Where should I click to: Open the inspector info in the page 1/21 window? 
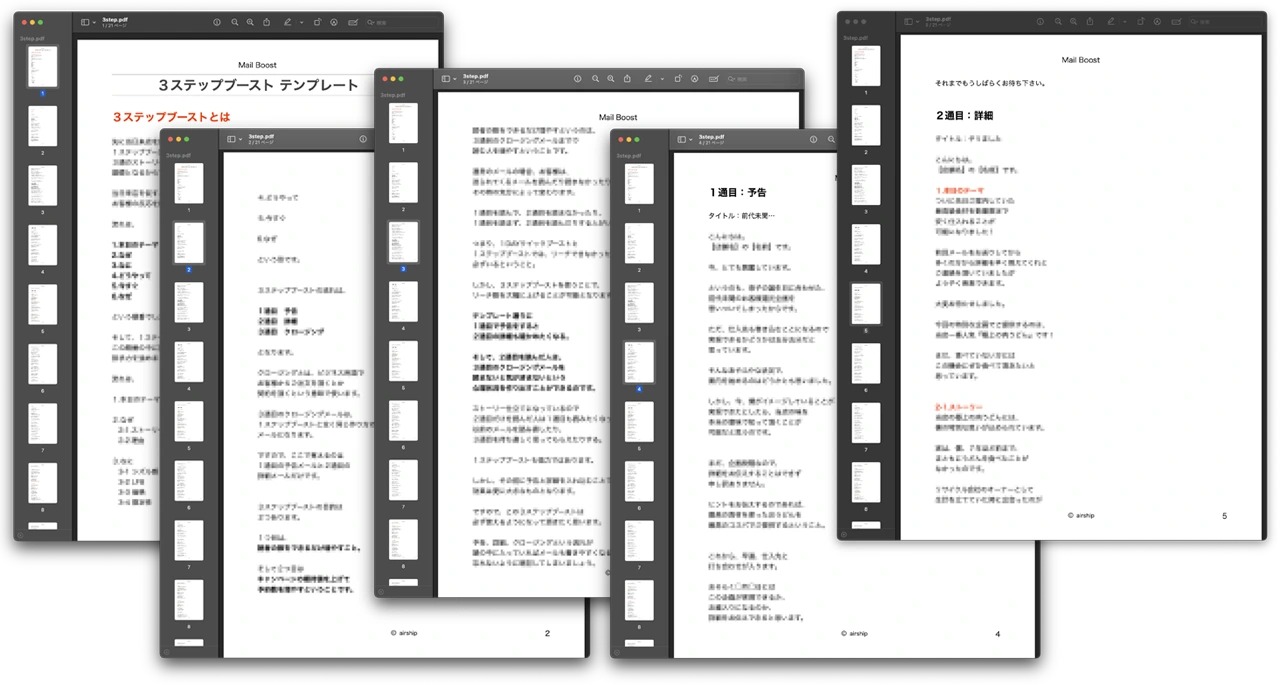click(x=217, y=22)
